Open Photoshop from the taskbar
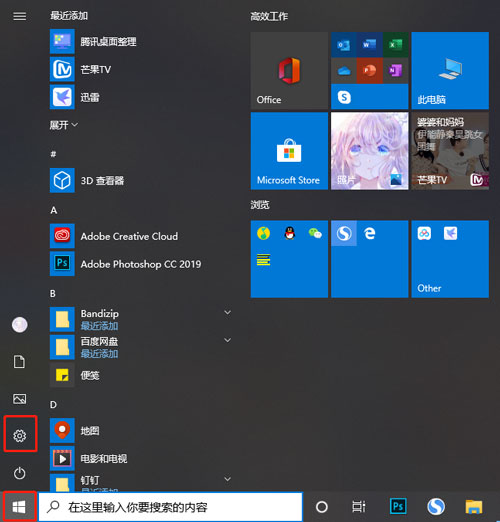The image size is (500, 522). (x=398, y=507)
